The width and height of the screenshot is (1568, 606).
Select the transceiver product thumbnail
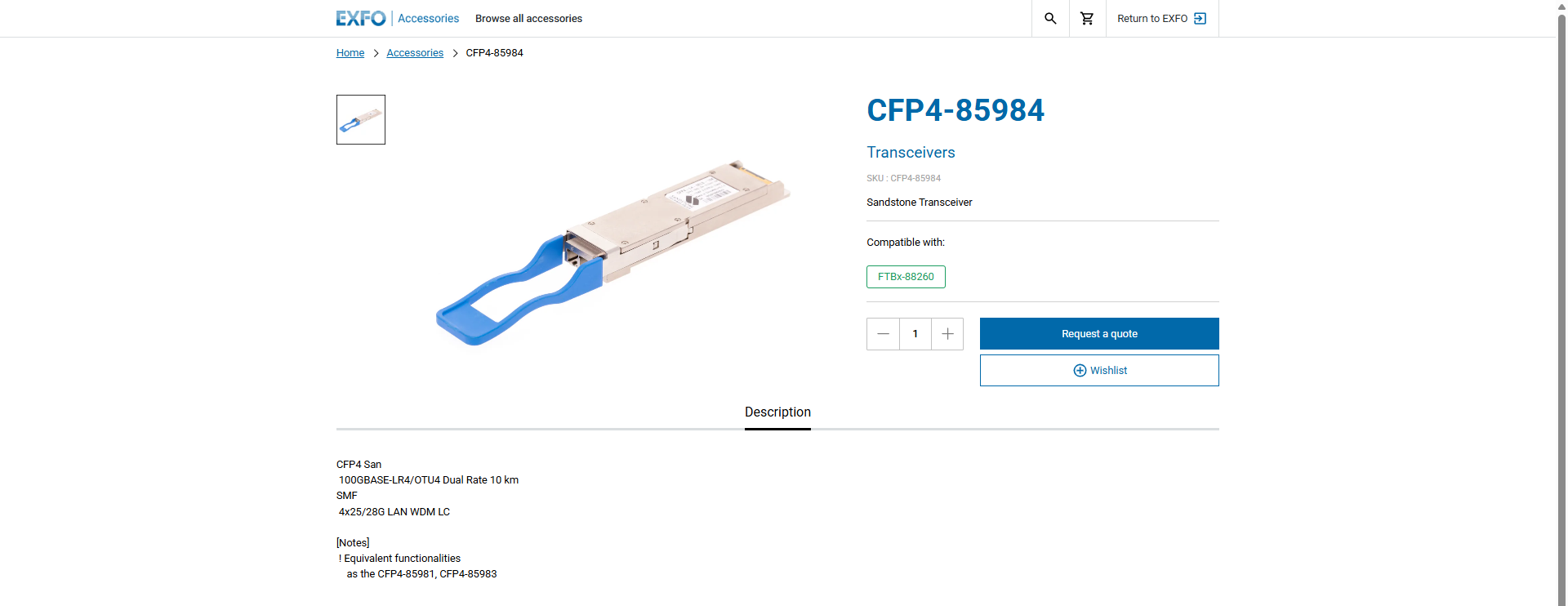(361, 120)
